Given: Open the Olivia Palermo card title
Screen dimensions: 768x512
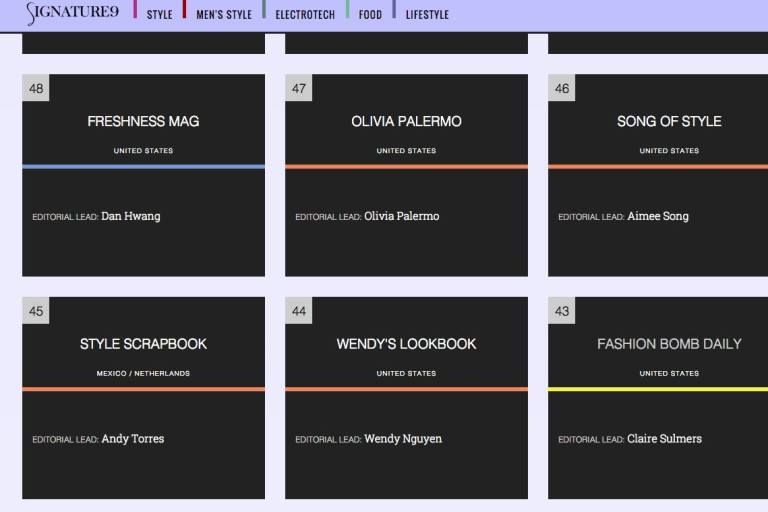Looking at the screenshot, I should tap(406, 121).
